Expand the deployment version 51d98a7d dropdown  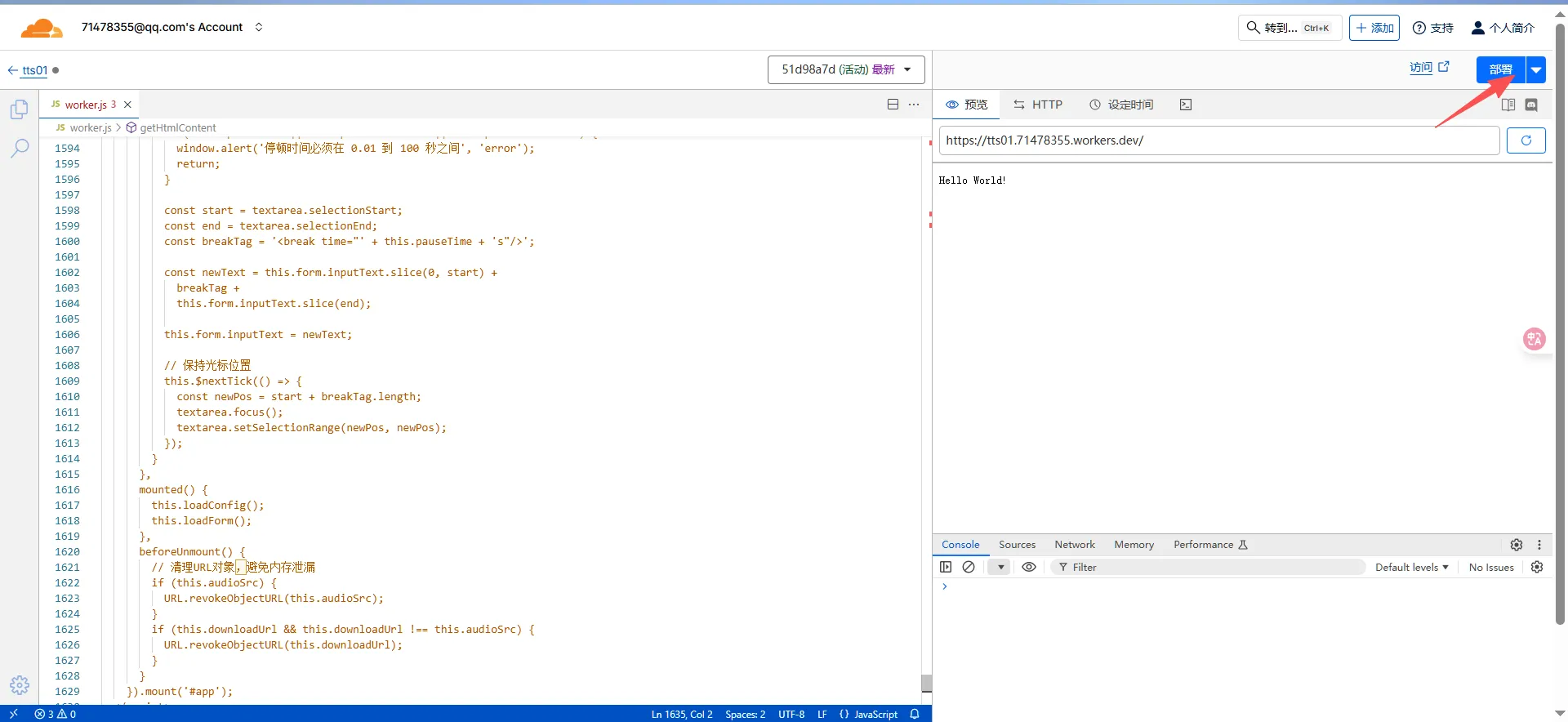point(846,69)
